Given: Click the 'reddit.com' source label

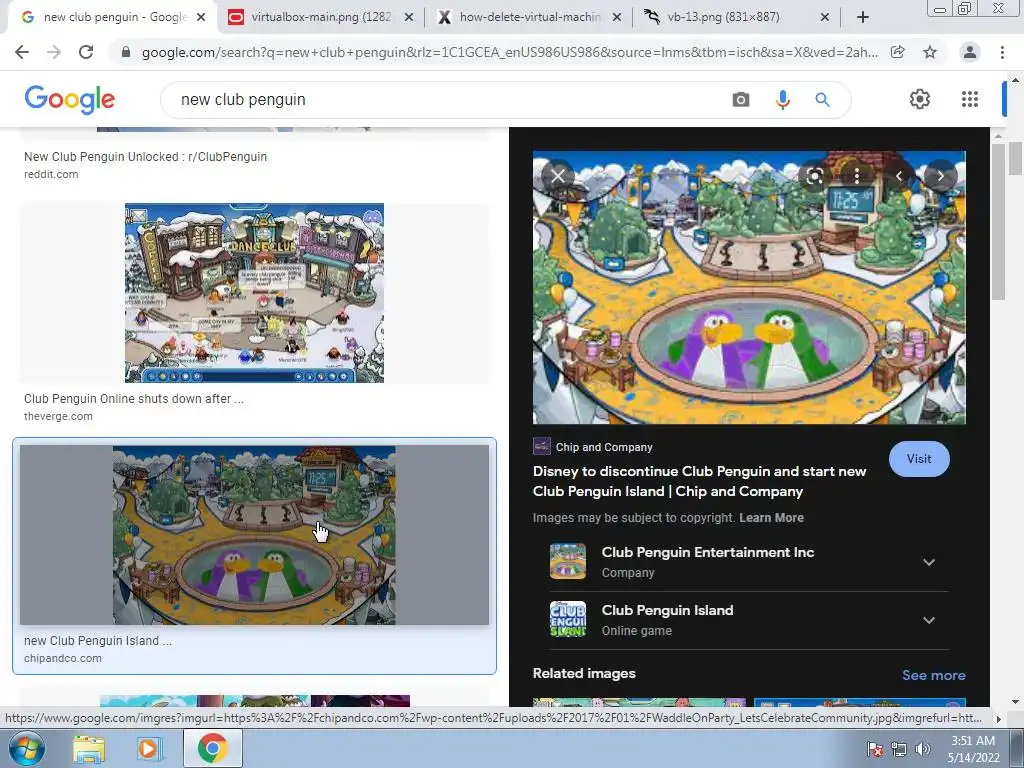Looking at the screenshot, I should 51,174.
